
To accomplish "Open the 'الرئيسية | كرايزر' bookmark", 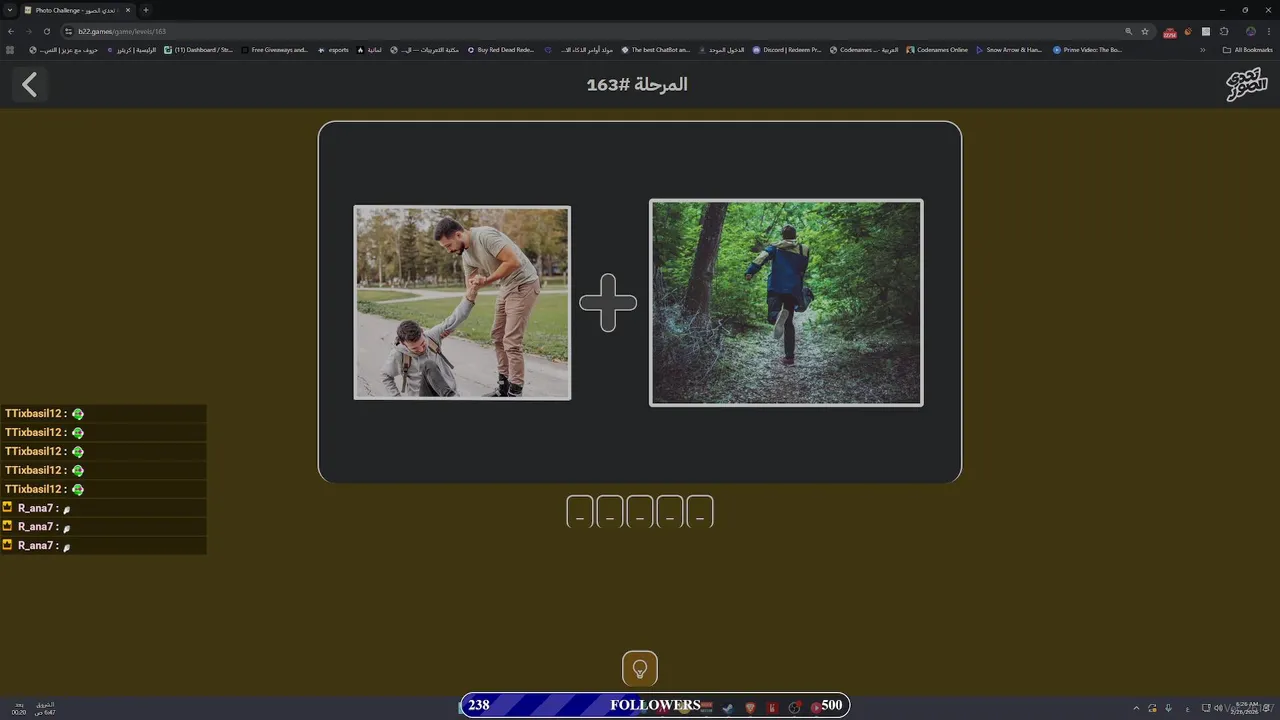I will coord(133,50).
